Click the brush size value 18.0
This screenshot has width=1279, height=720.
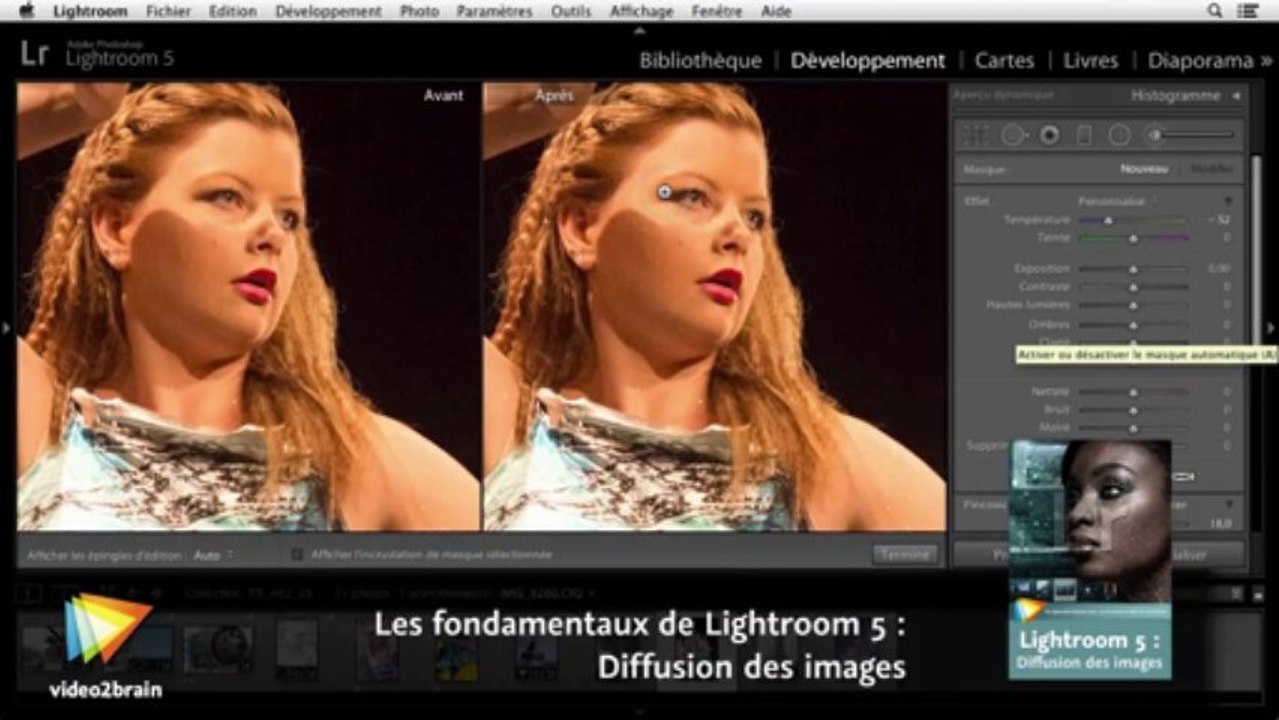(1219, 523)
